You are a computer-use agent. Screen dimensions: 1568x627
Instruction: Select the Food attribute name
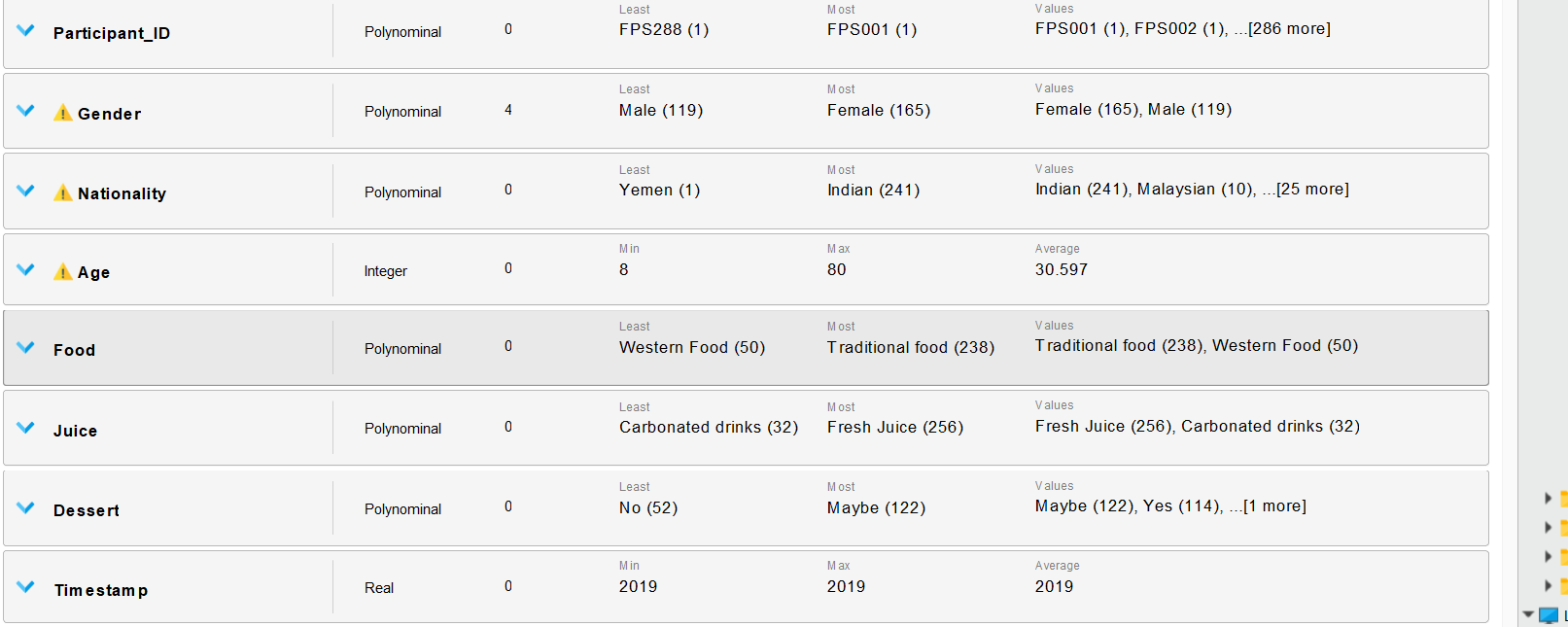coord(74,350)
